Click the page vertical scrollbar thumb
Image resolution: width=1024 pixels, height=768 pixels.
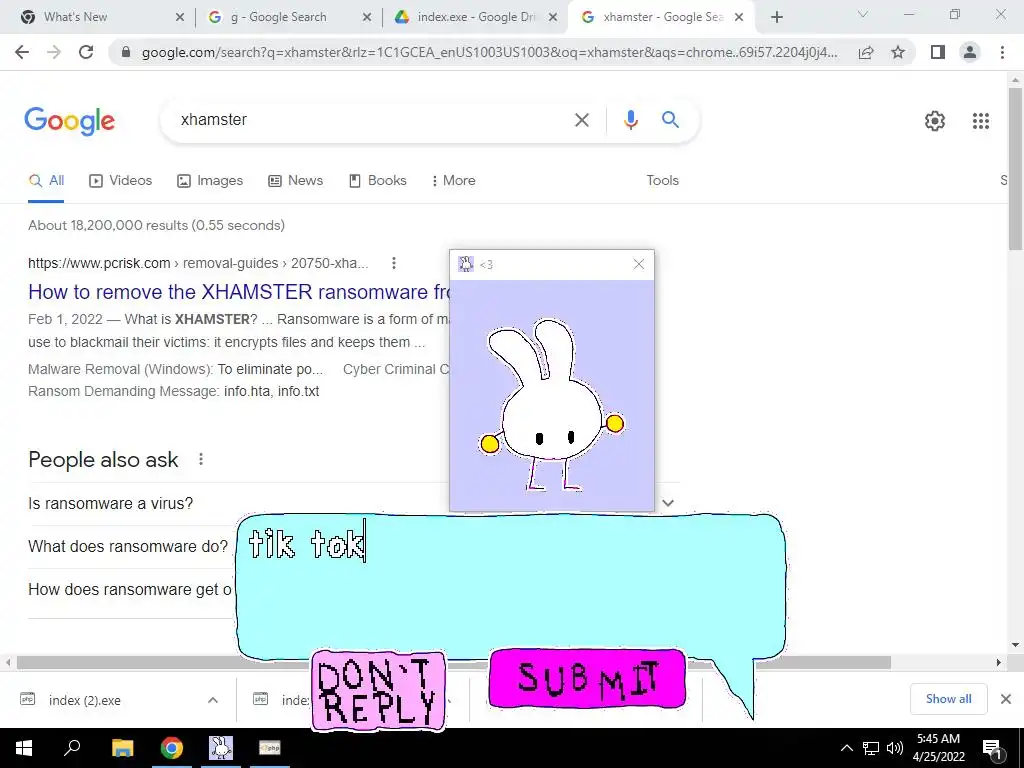pyautogui.click(x=1015, y=168)
